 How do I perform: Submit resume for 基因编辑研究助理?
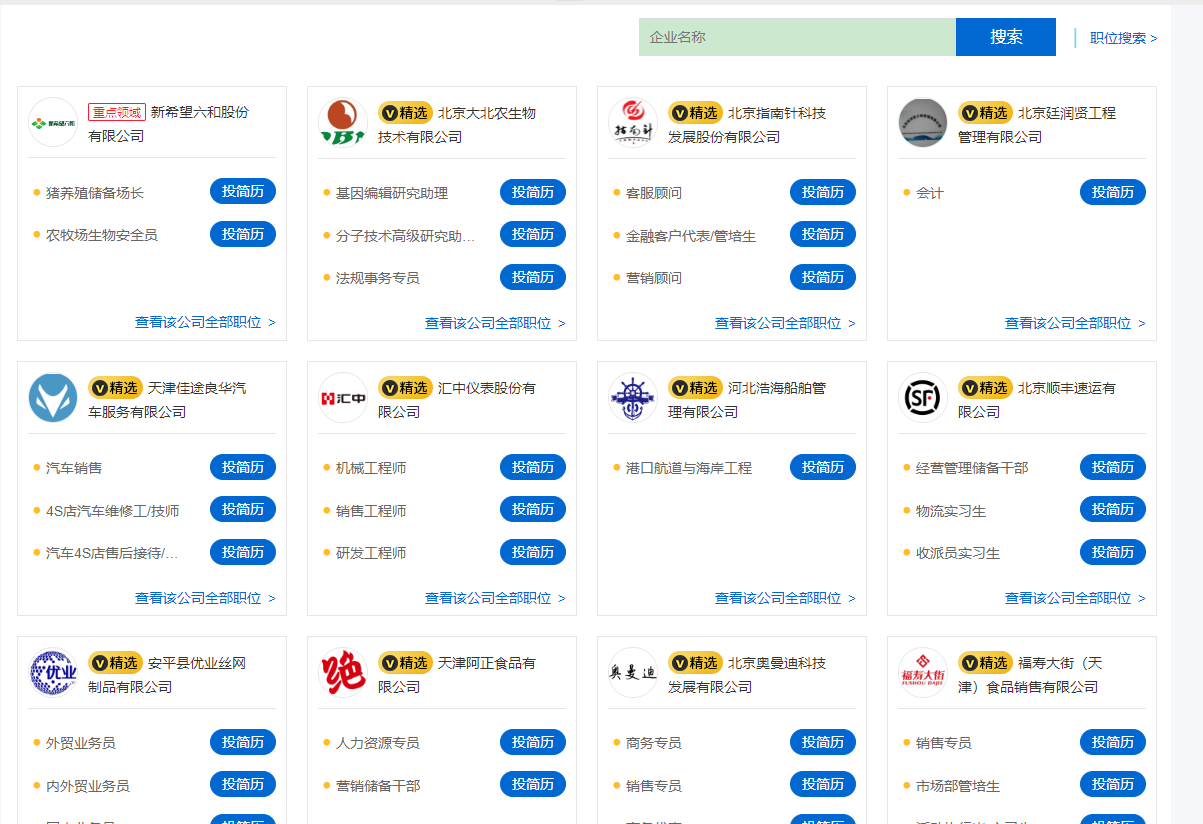tap(532, 192)
